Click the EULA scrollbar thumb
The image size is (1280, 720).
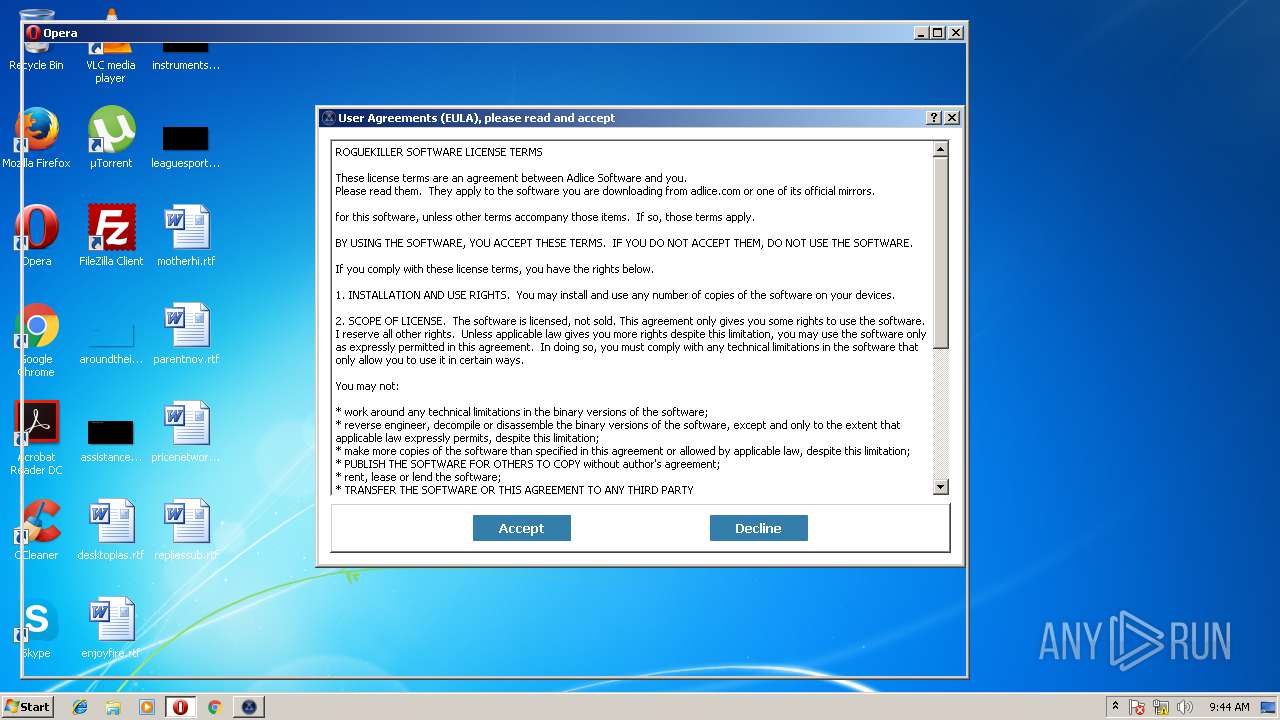coord(940,253)
